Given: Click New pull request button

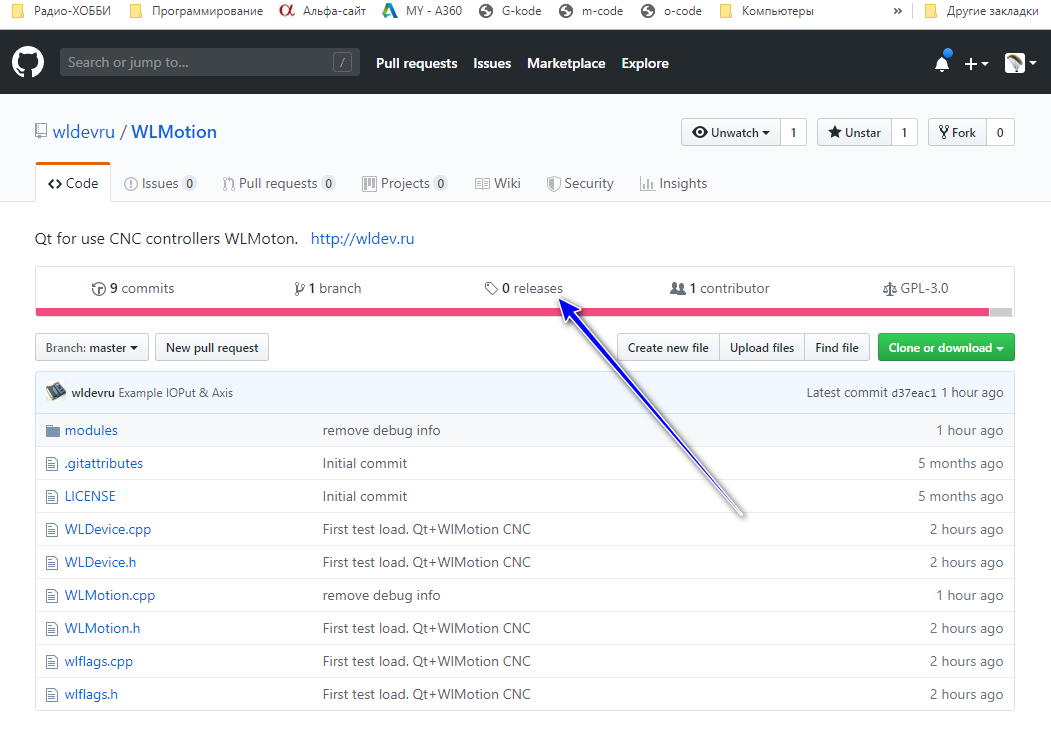Looking at the screenshot, I should [212, 347].
